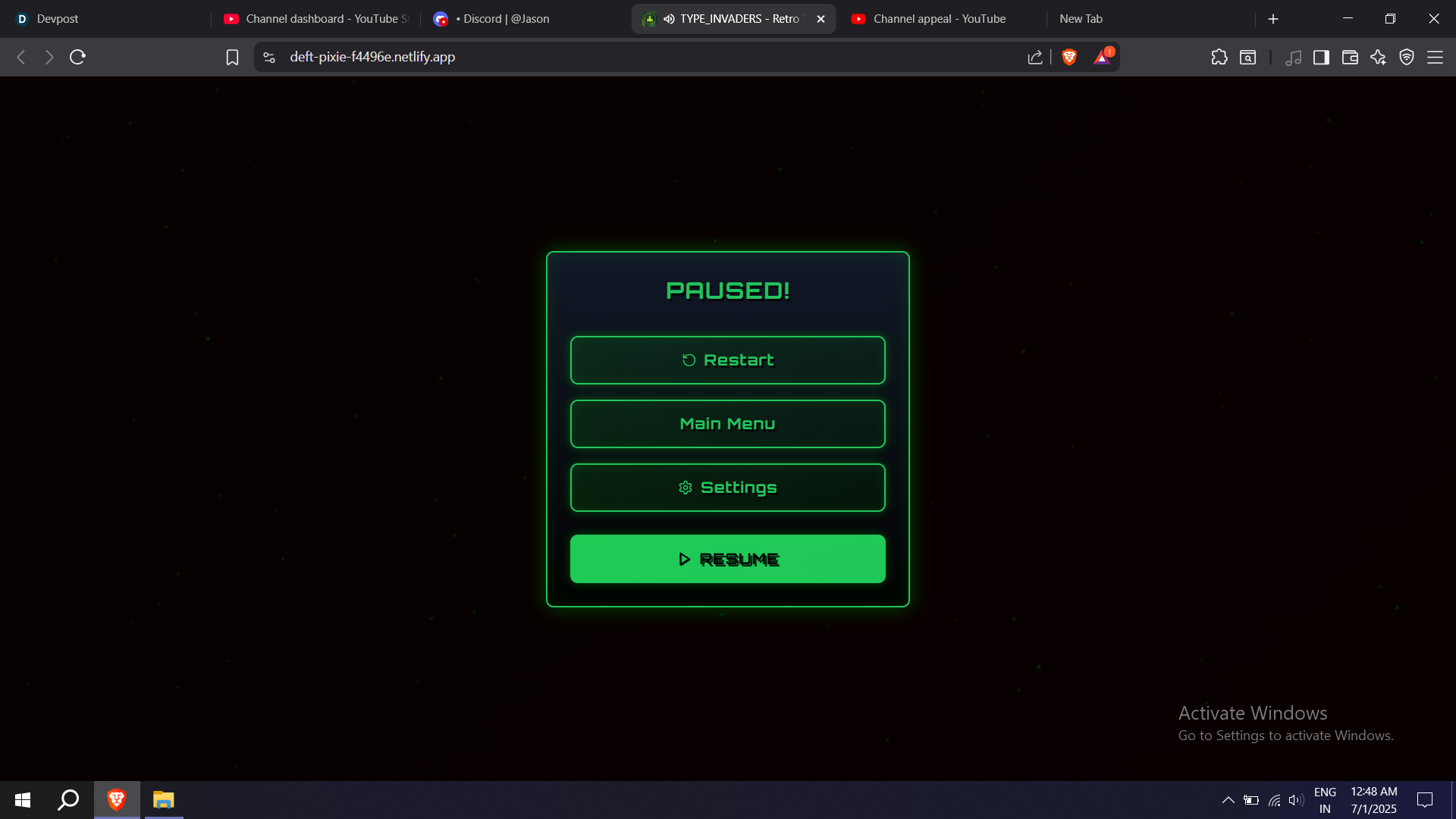Image resolution: width=1456 pixels, height=819 pixels.
Task: Open game Settings button
Action: click(727, 488)
